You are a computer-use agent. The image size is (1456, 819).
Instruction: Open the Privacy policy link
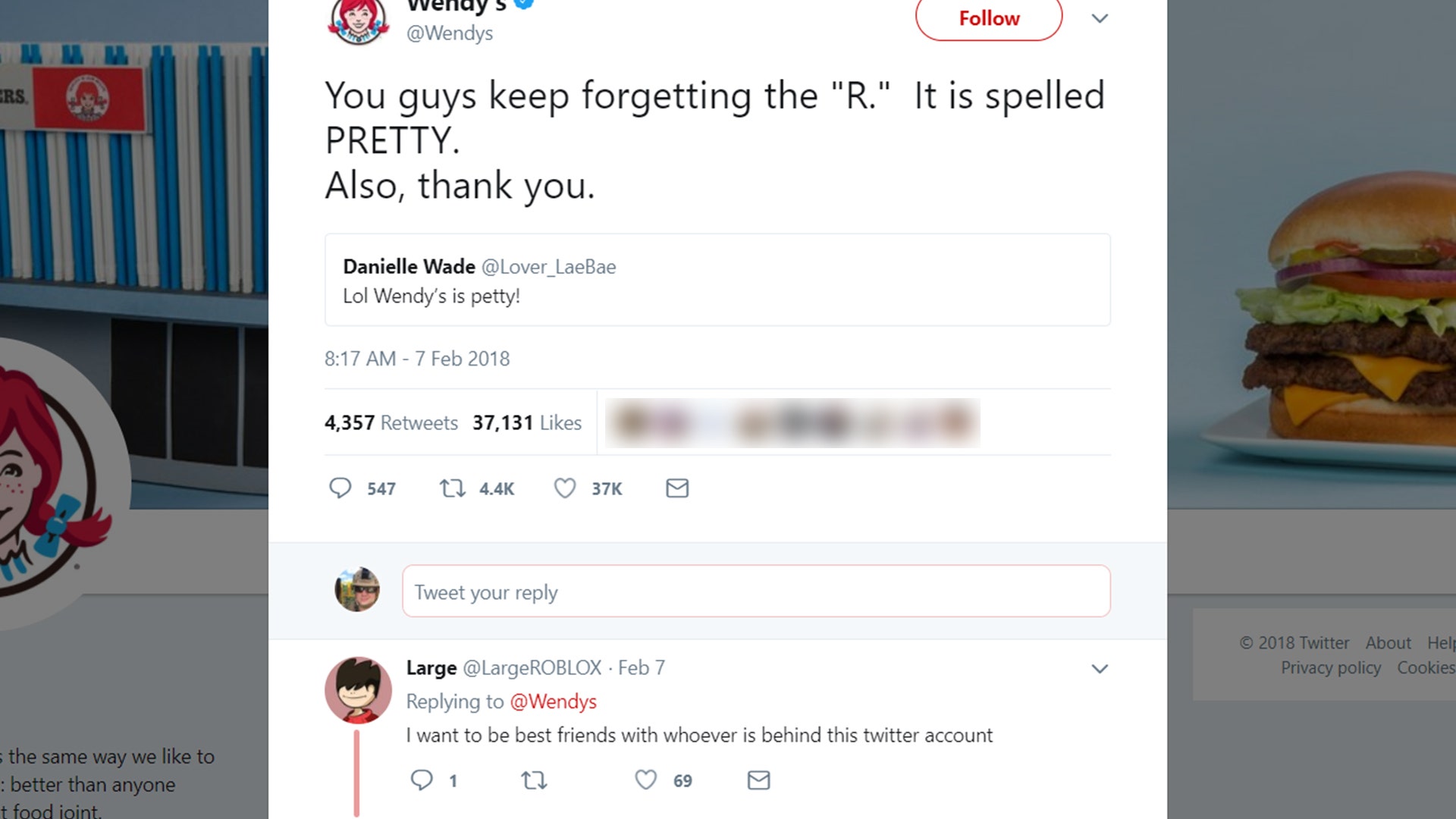pos(1330,668)
